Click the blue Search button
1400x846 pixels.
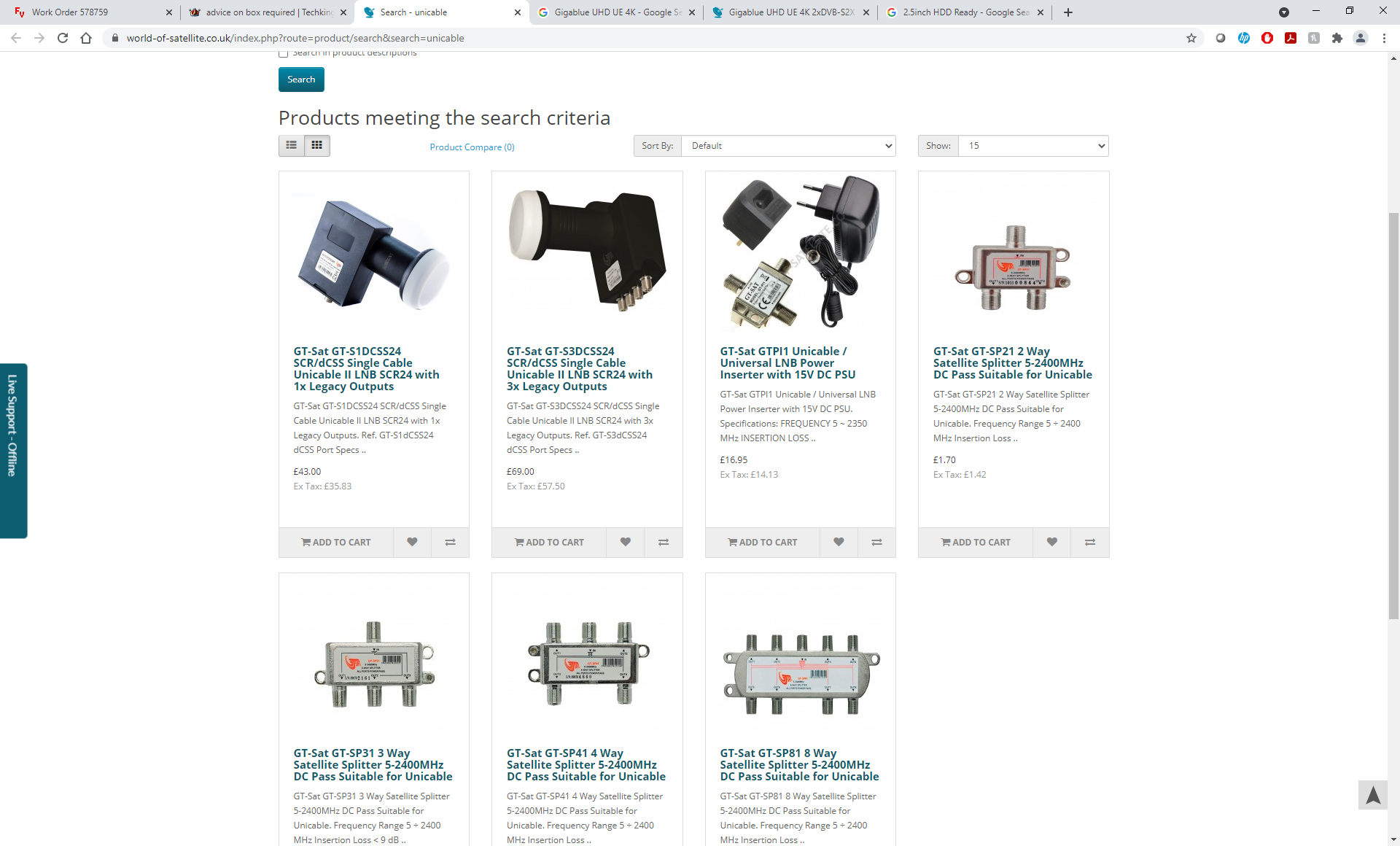pyautogui.click(x=301, y=79)
